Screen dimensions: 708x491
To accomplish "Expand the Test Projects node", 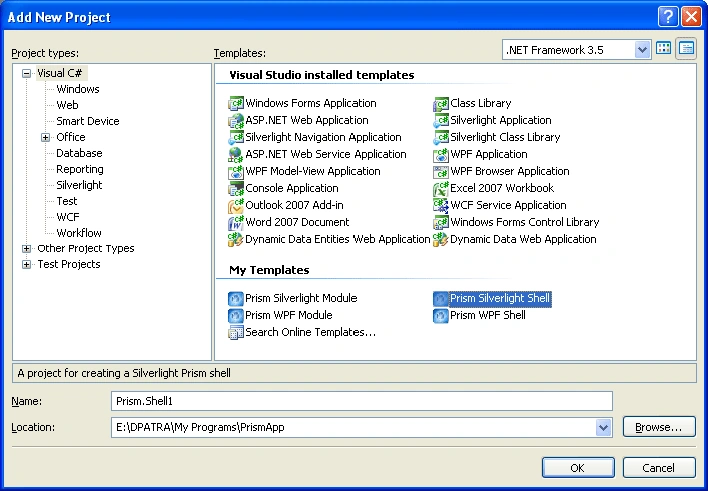I will (27, 265).
